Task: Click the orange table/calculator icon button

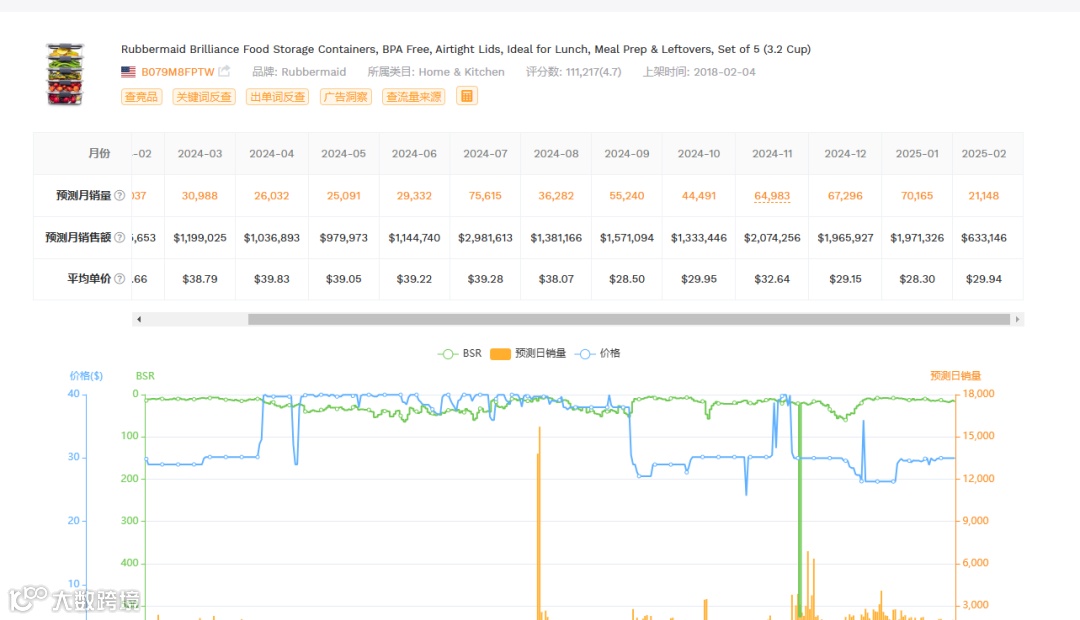Action: pos(466,96)
